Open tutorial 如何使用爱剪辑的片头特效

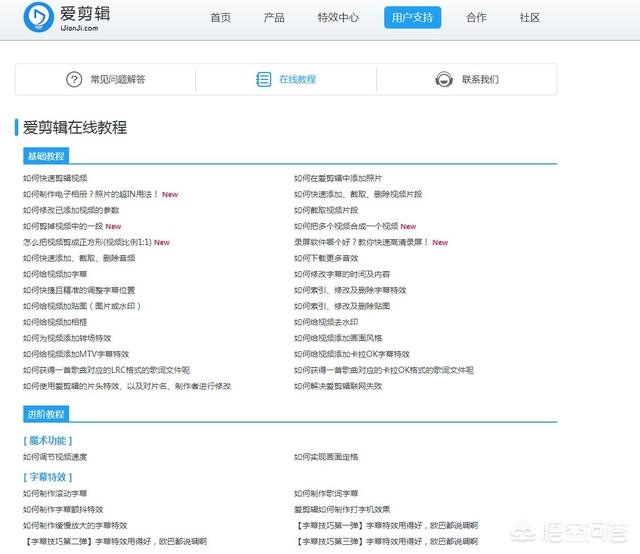(127, 386)
